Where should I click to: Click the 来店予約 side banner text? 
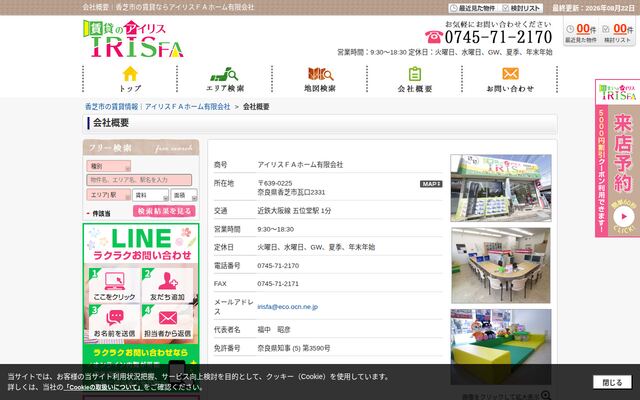click(623, 153)
